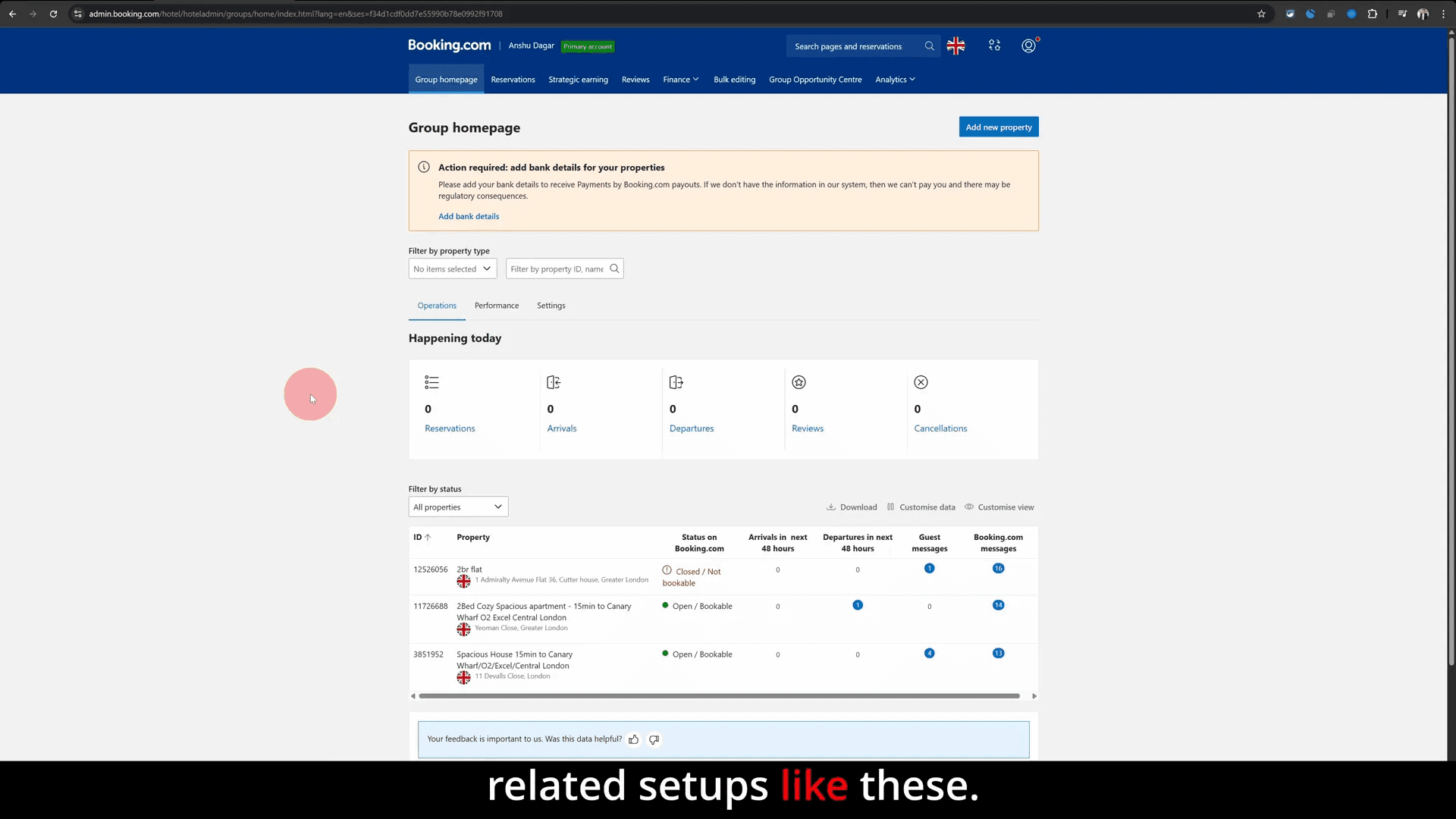1456x819 pixels.
Task: Click the horizontal table scrollbar
Action: [719, 696]
